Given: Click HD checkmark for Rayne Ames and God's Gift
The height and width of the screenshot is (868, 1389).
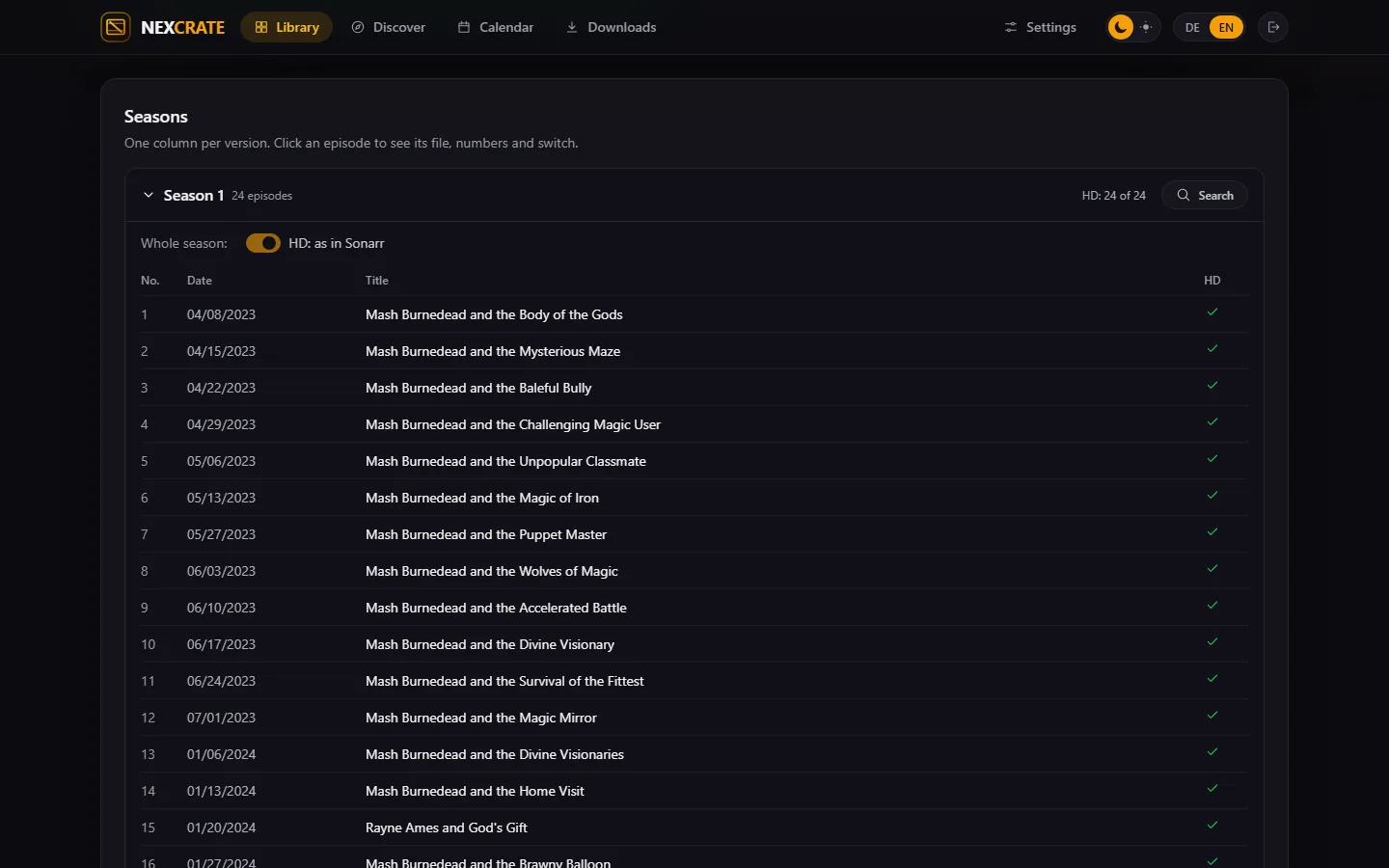Looking at the screenshot, I should (x=1212, y=826).
